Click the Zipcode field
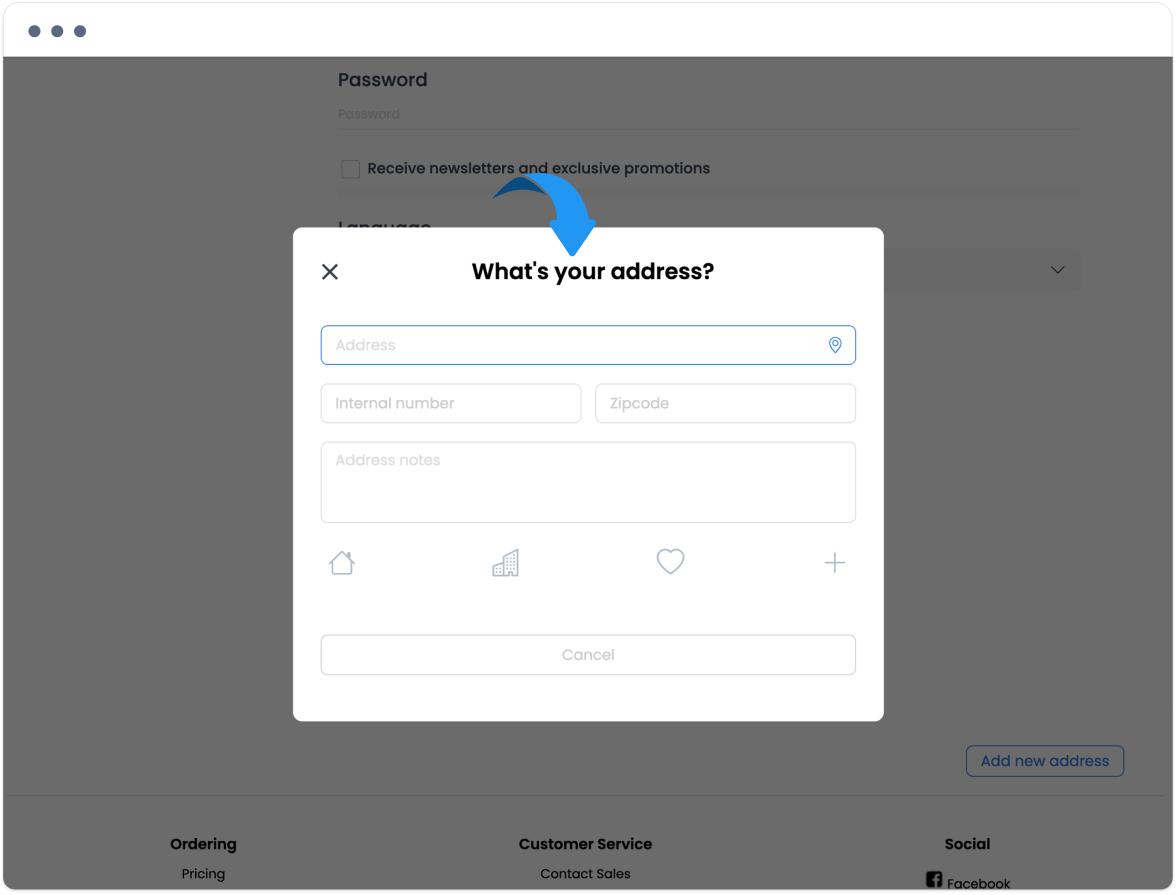 (x=725, y=404)
